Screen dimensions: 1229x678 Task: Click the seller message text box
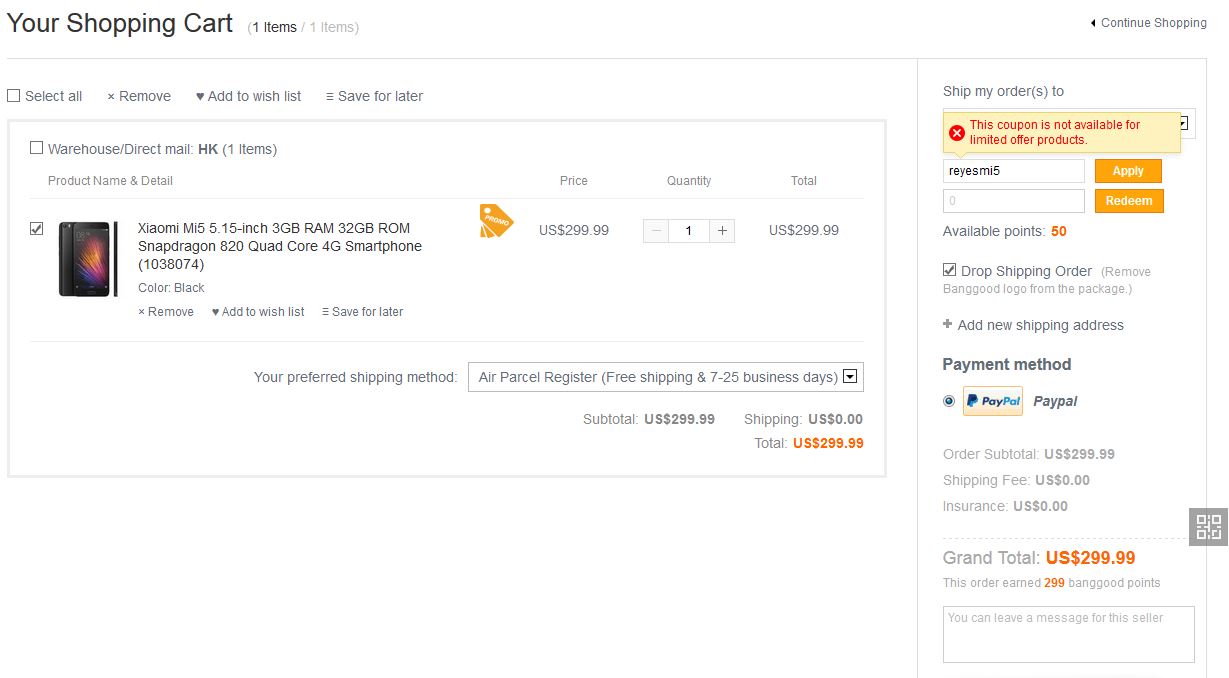click(x=1069, y=634)
